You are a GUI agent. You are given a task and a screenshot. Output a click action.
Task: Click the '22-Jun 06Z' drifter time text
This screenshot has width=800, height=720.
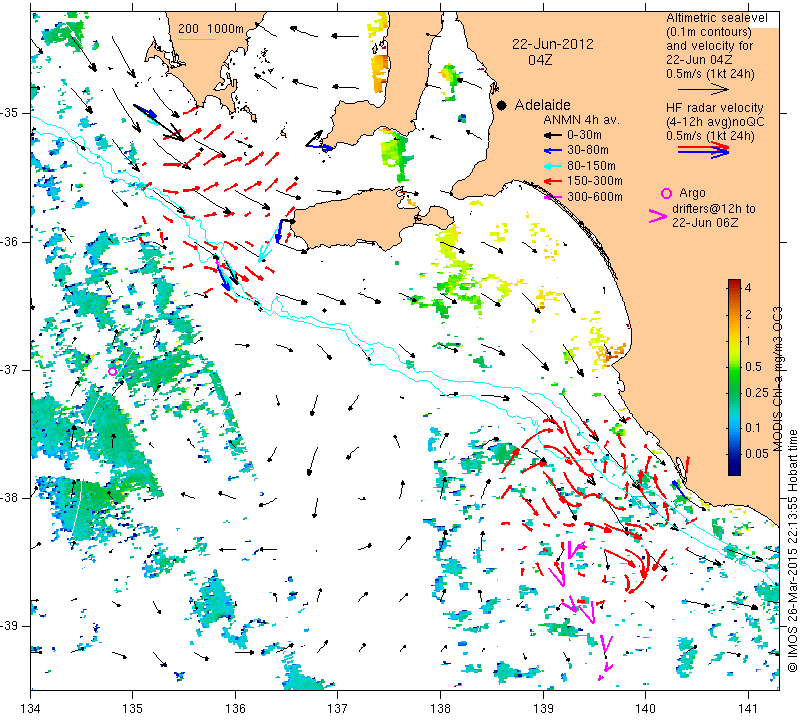pyautogui.click(x=705, y=222)
